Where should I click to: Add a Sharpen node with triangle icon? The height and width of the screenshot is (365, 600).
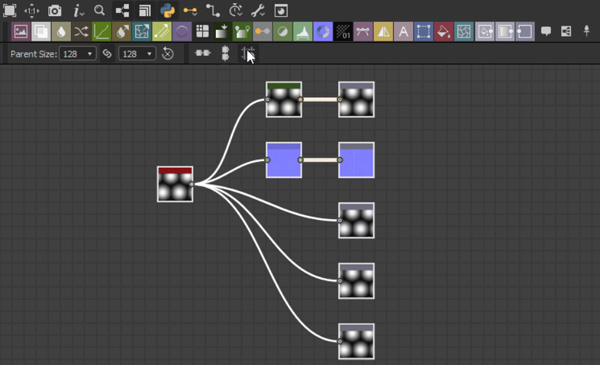(383, 32)
